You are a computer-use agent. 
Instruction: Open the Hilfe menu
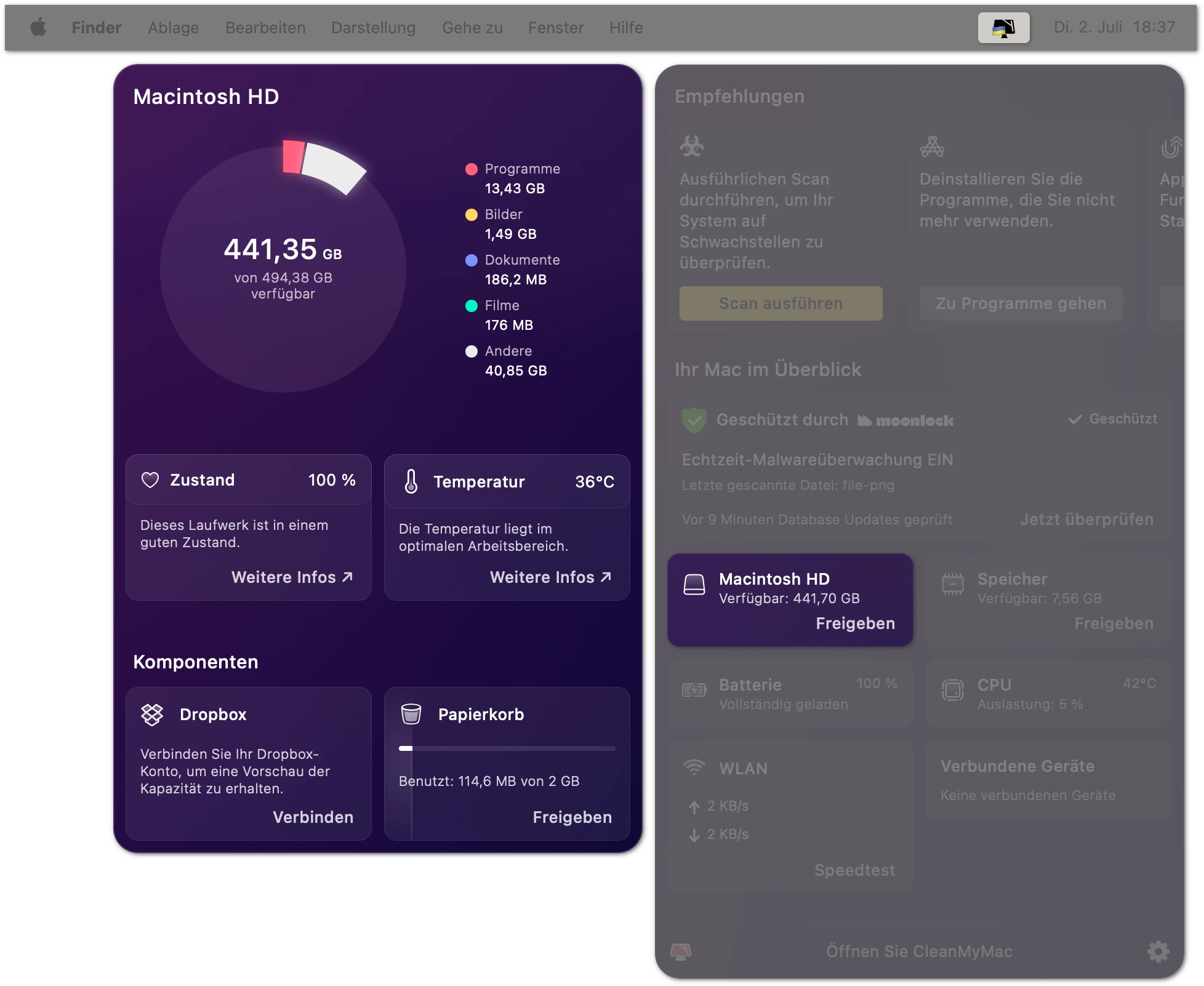(626, 28)
